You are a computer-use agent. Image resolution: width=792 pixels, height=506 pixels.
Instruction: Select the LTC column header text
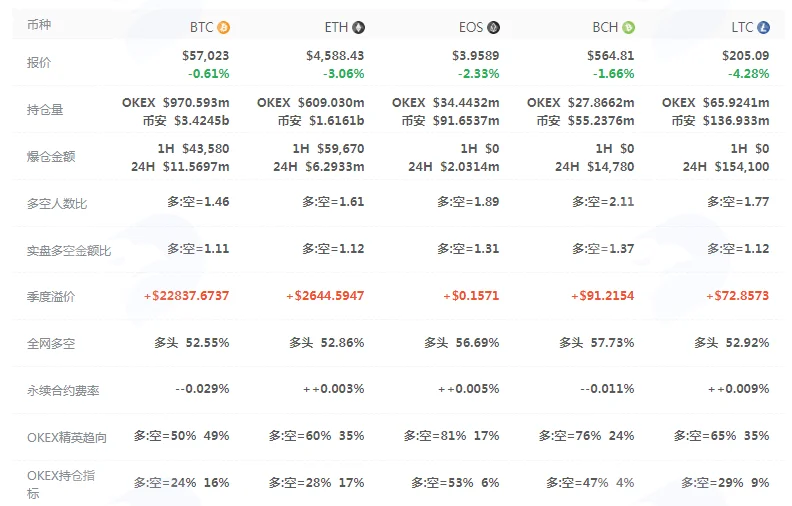(x=742, y=27)
